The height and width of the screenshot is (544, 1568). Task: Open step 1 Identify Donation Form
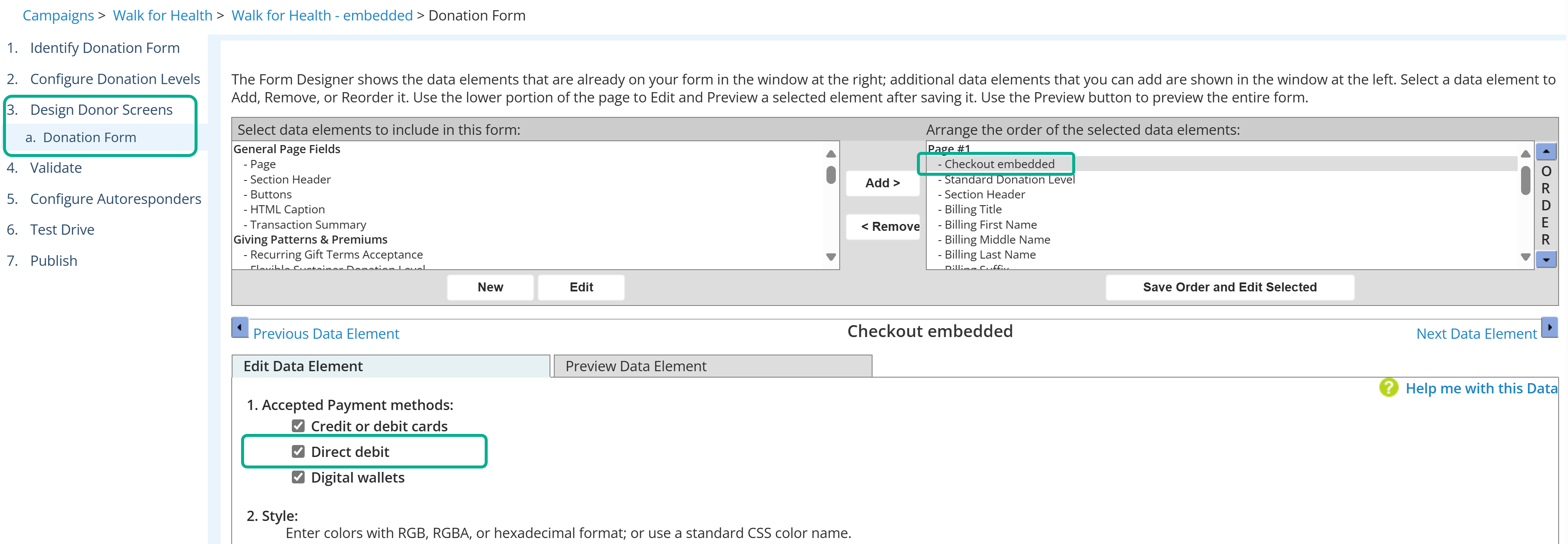(x=105, y=48)
